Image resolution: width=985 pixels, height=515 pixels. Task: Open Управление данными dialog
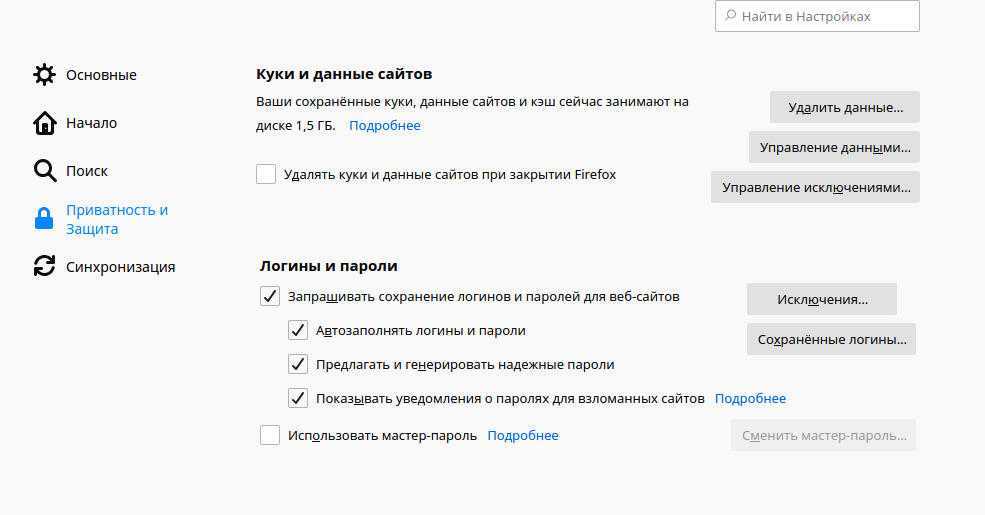coord(834,147)
